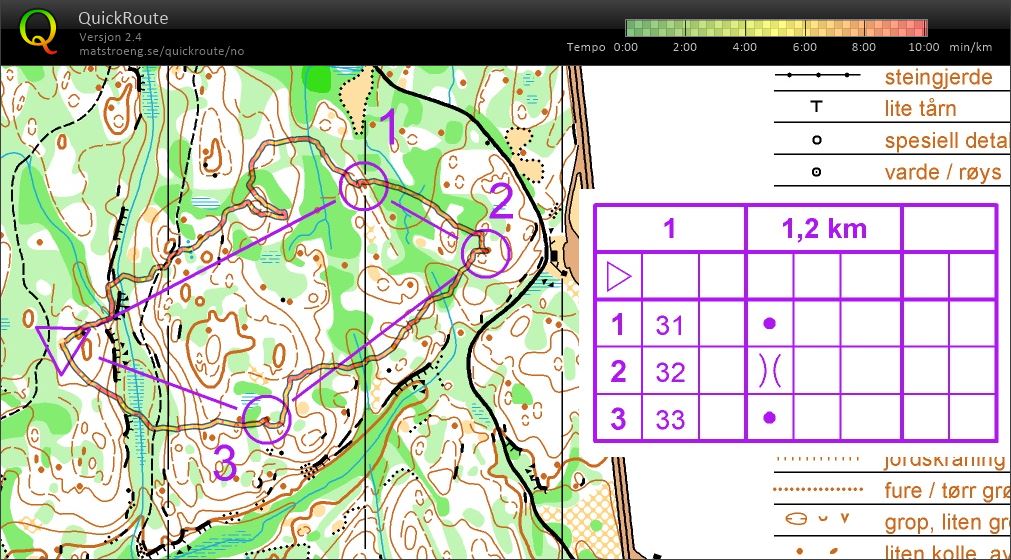Select control circle 3 on the map
The width and height of the screenshot is (1011, 560).
(267, 418)
